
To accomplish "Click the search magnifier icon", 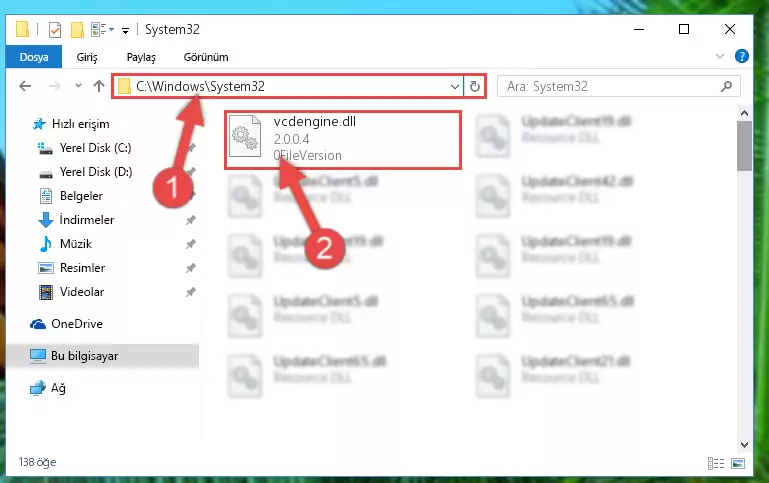I will [x=726, y=86].
